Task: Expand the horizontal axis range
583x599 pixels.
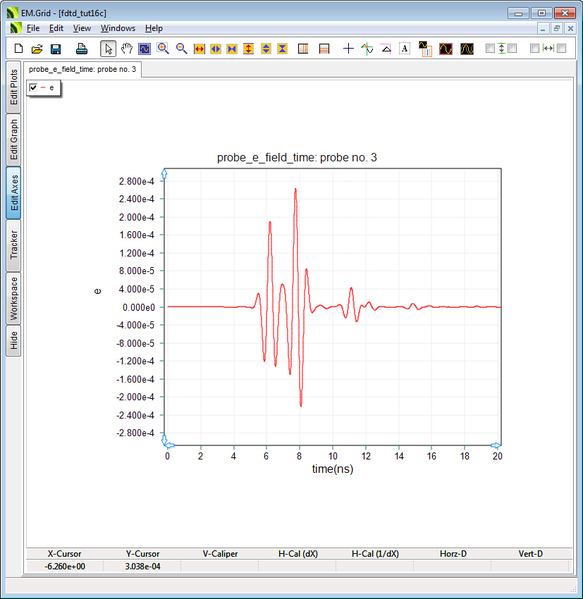Action: pos(215,49)
